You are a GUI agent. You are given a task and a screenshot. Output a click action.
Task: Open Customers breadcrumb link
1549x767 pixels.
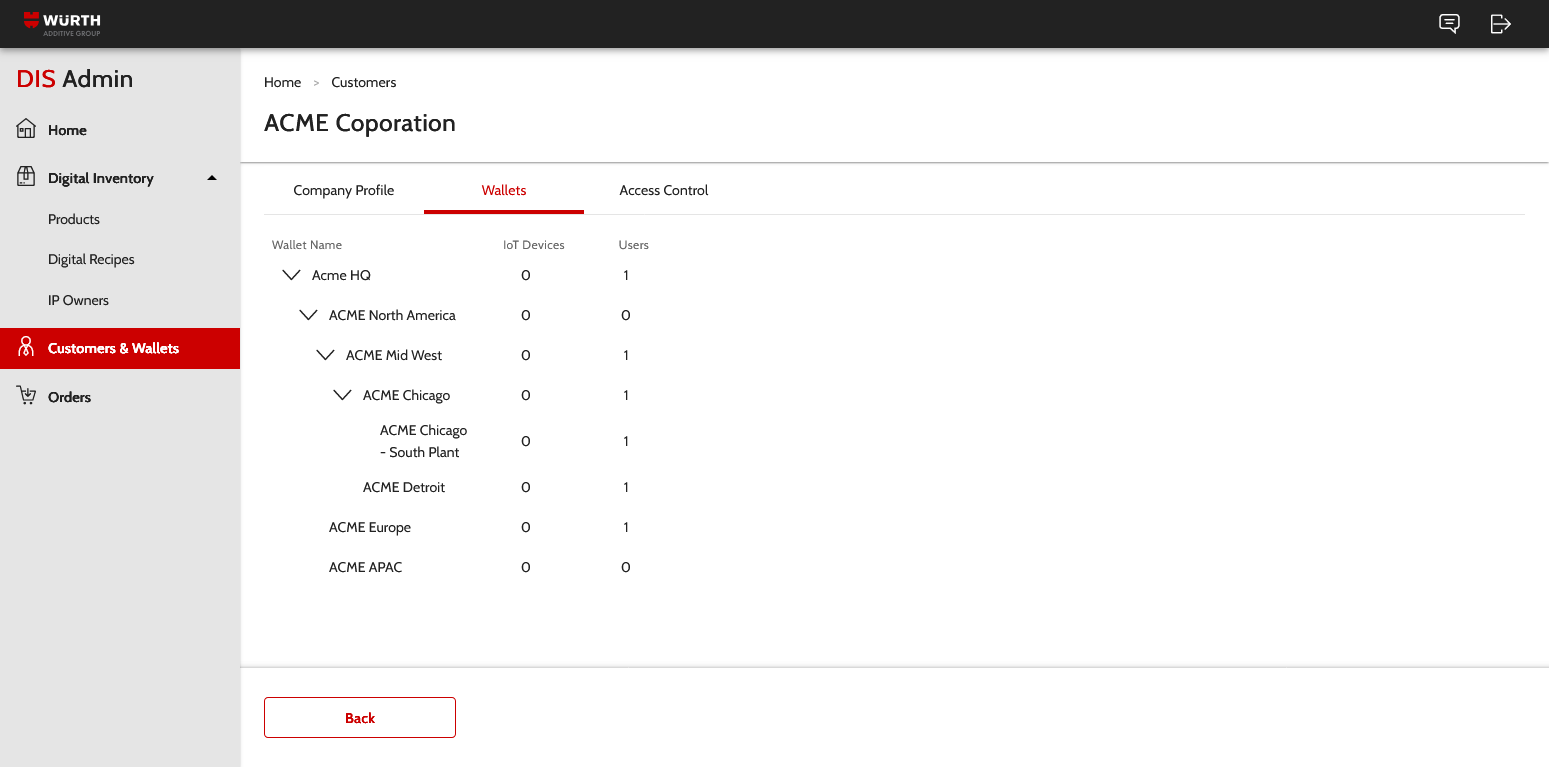click(363, 82)
